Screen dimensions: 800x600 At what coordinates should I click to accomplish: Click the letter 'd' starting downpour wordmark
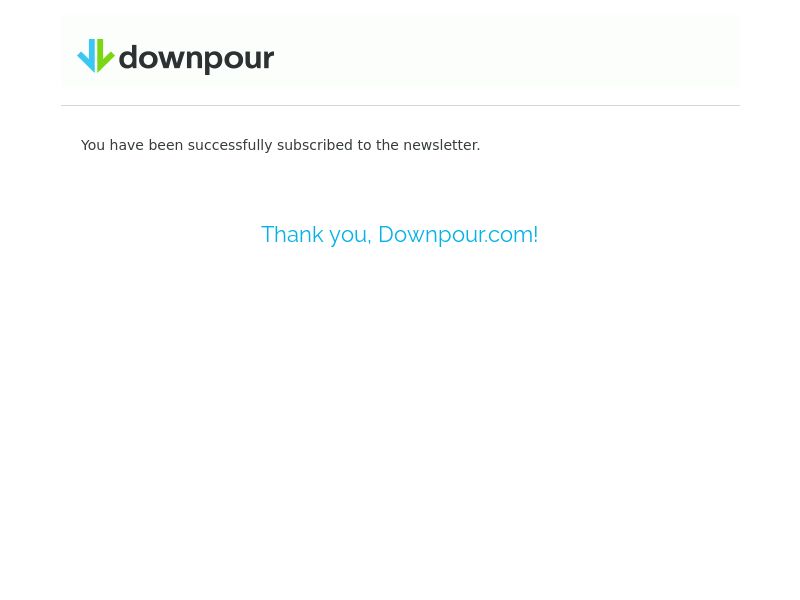(x=128, y=57)
